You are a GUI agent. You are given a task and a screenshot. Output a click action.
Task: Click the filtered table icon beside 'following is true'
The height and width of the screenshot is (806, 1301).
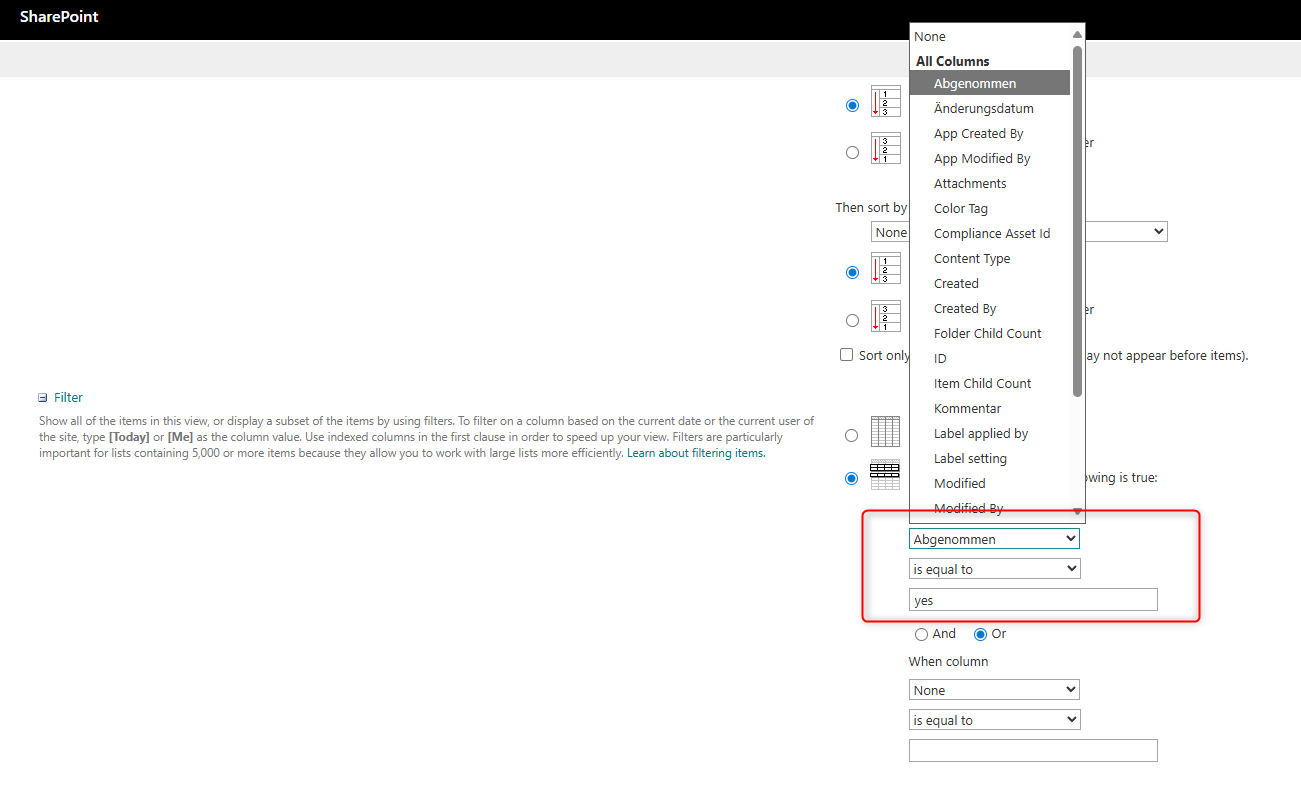coord(885,476)
